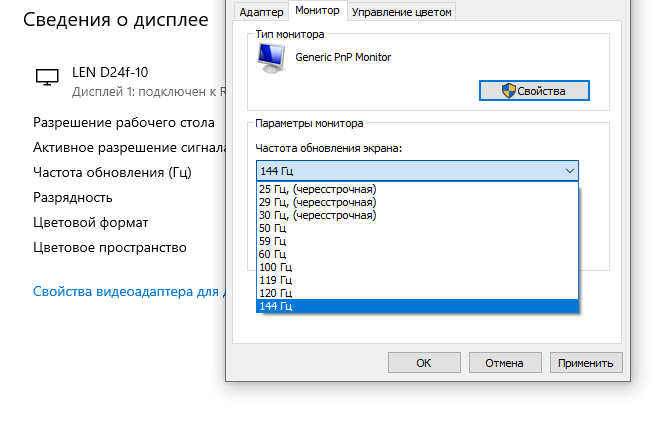Confirm with the OK button
Viewport: 665px width, 423px height.
[424, 363]
